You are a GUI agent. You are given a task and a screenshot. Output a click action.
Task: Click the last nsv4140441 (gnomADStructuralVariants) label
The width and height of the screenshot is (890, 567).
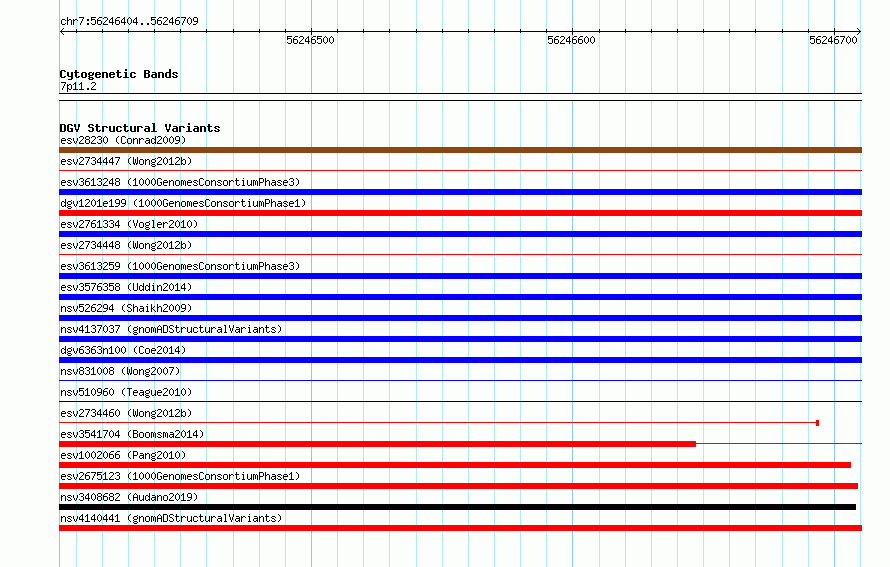171,518
